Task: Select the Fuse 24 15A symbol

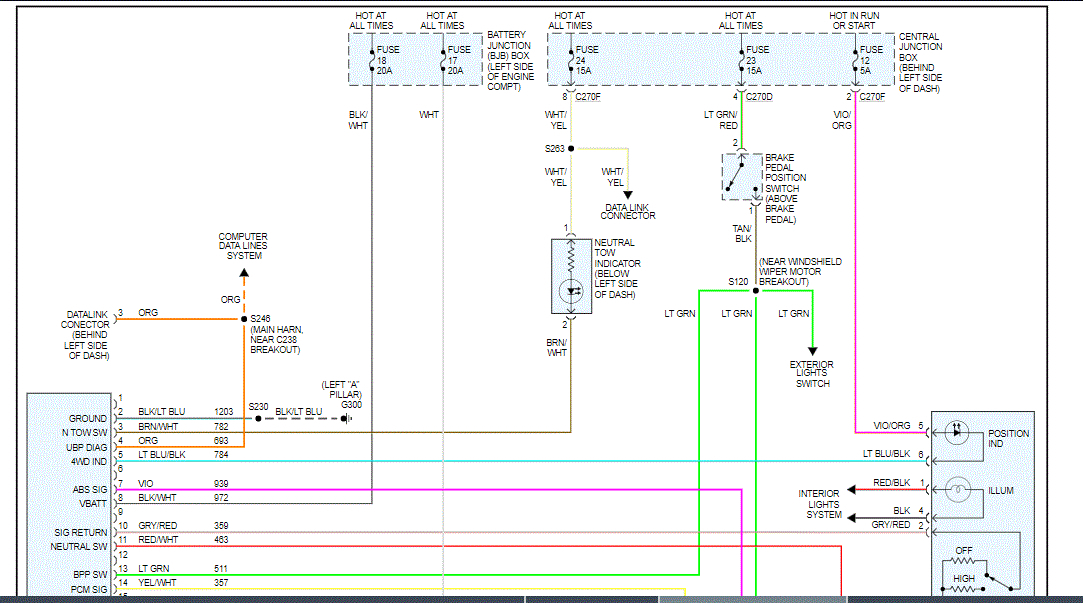Action: (x=571, y=58)
